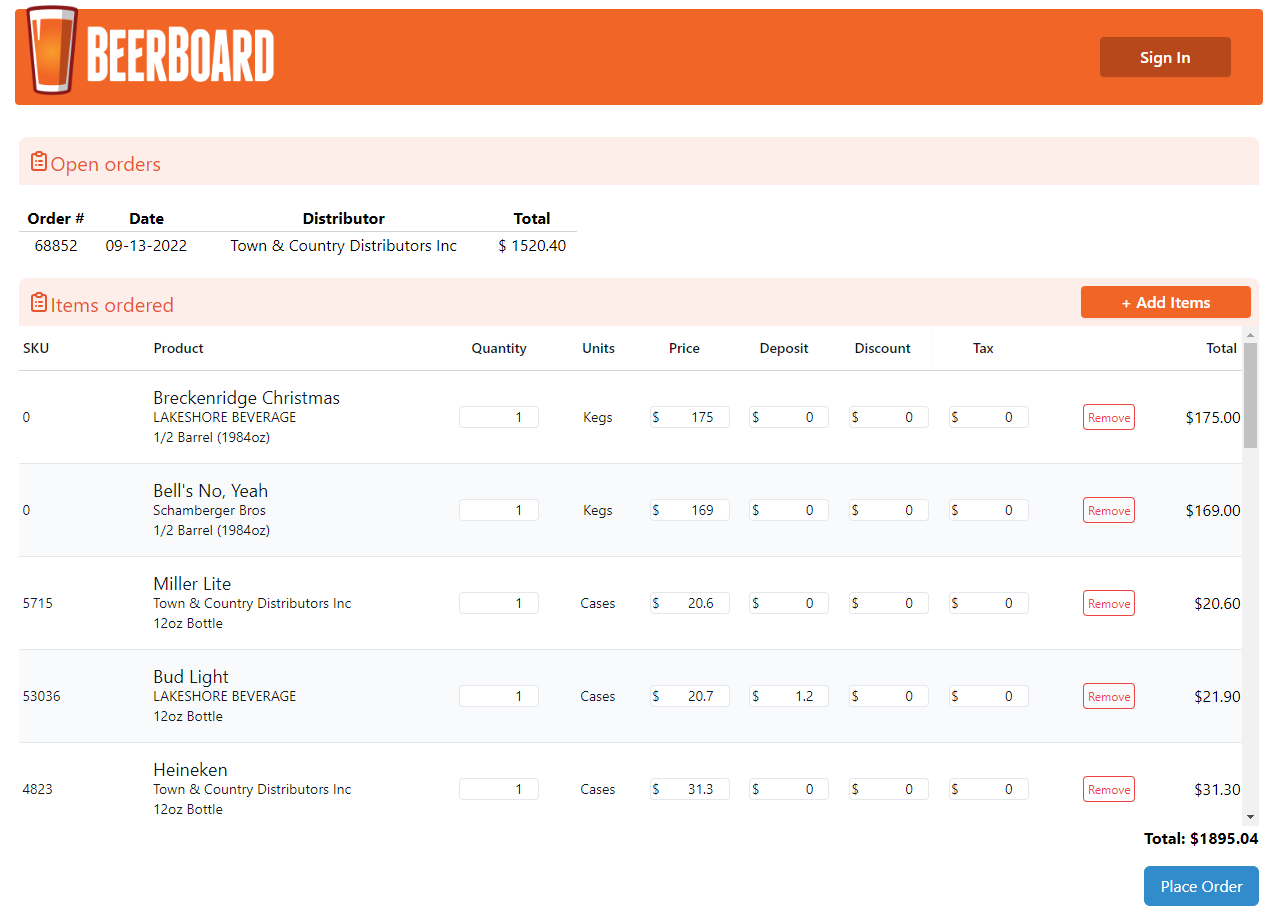Remove the Bell's No, Yeah item
Screen dimensions: 1277x922
[x=1108, y=510]
